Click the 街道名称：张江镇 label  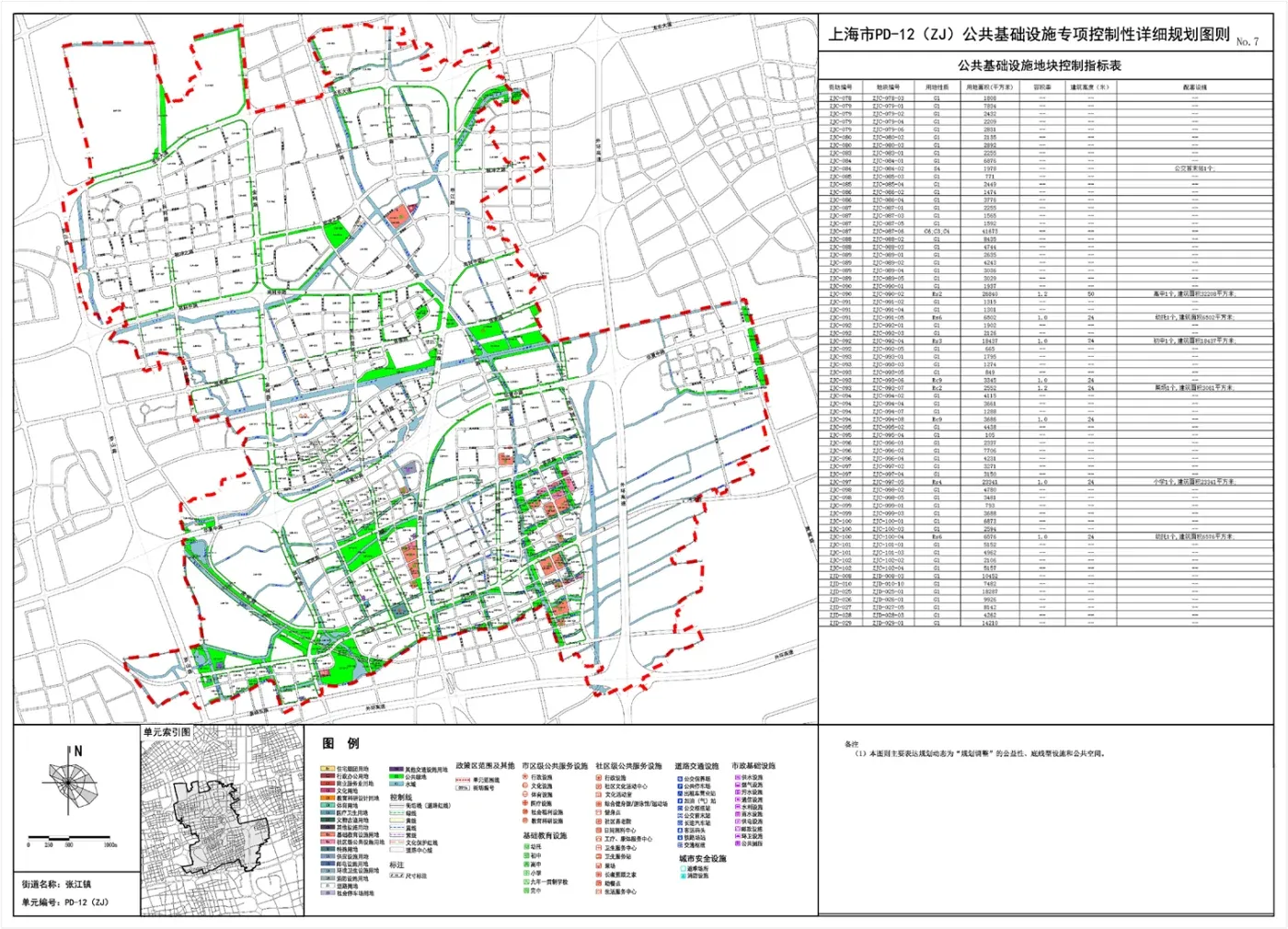pyautogui.click(x=57, y=885)
